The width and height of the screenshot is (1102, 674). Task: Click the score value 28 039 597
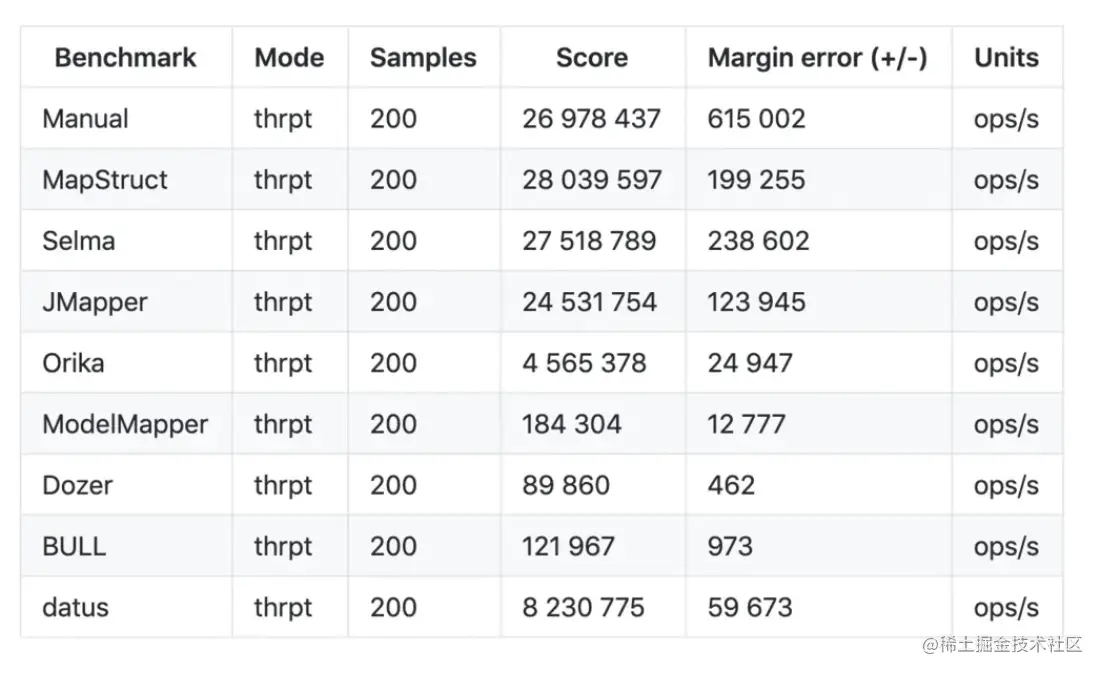point(591,180)
